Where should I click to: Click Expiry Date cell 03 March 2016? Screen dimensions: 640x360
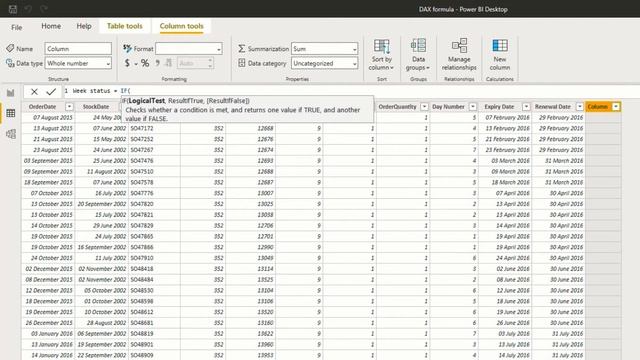(x=505, y=160)
